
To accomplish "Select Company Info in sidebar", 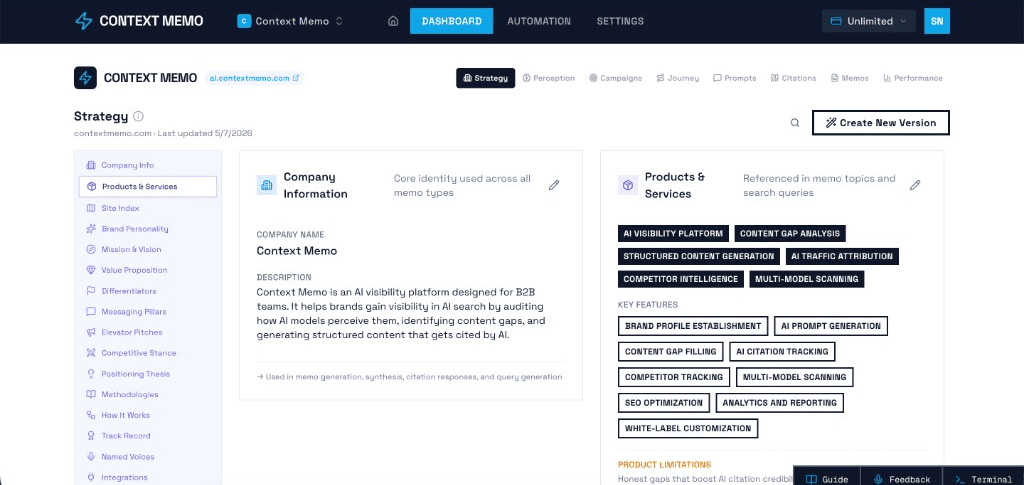I will point(148,165).
